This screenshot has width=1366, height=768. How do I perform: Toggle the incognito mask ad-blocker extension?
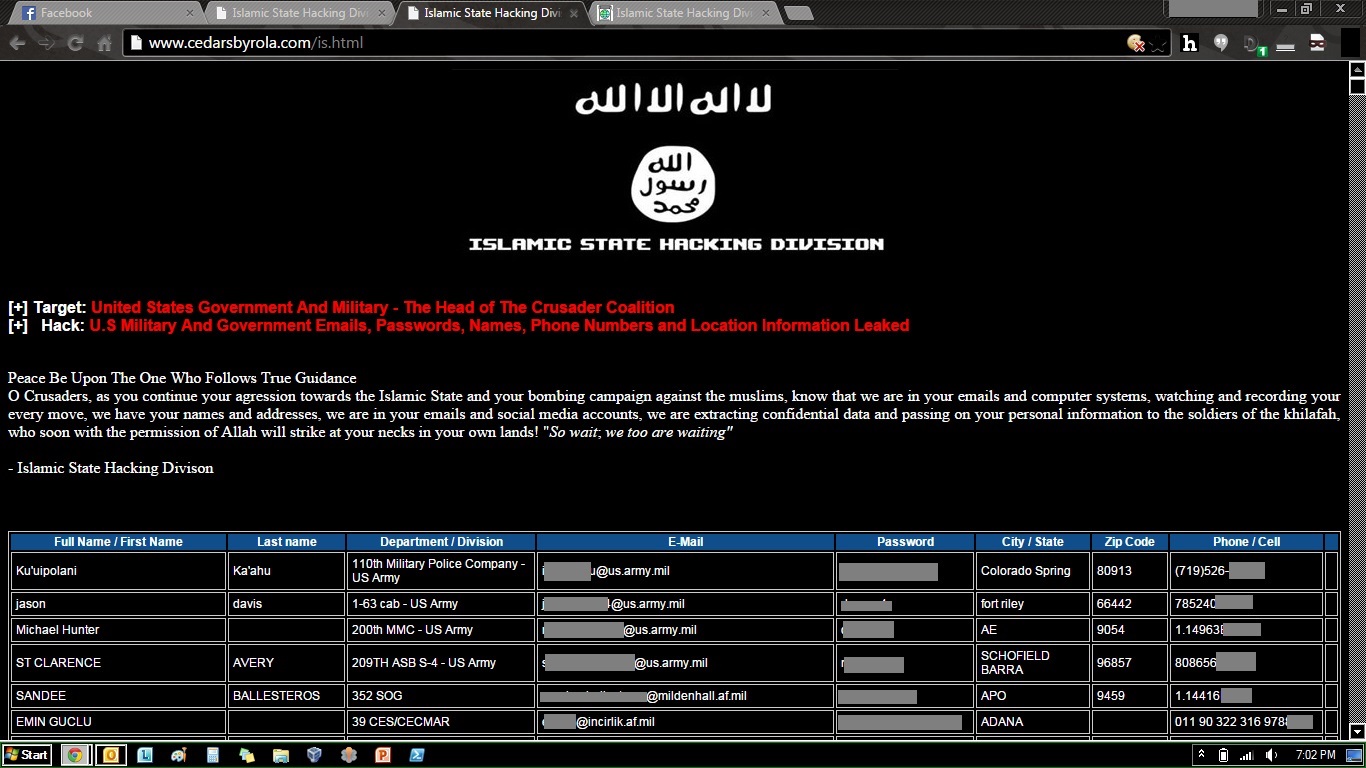[x=1316, y=43]
